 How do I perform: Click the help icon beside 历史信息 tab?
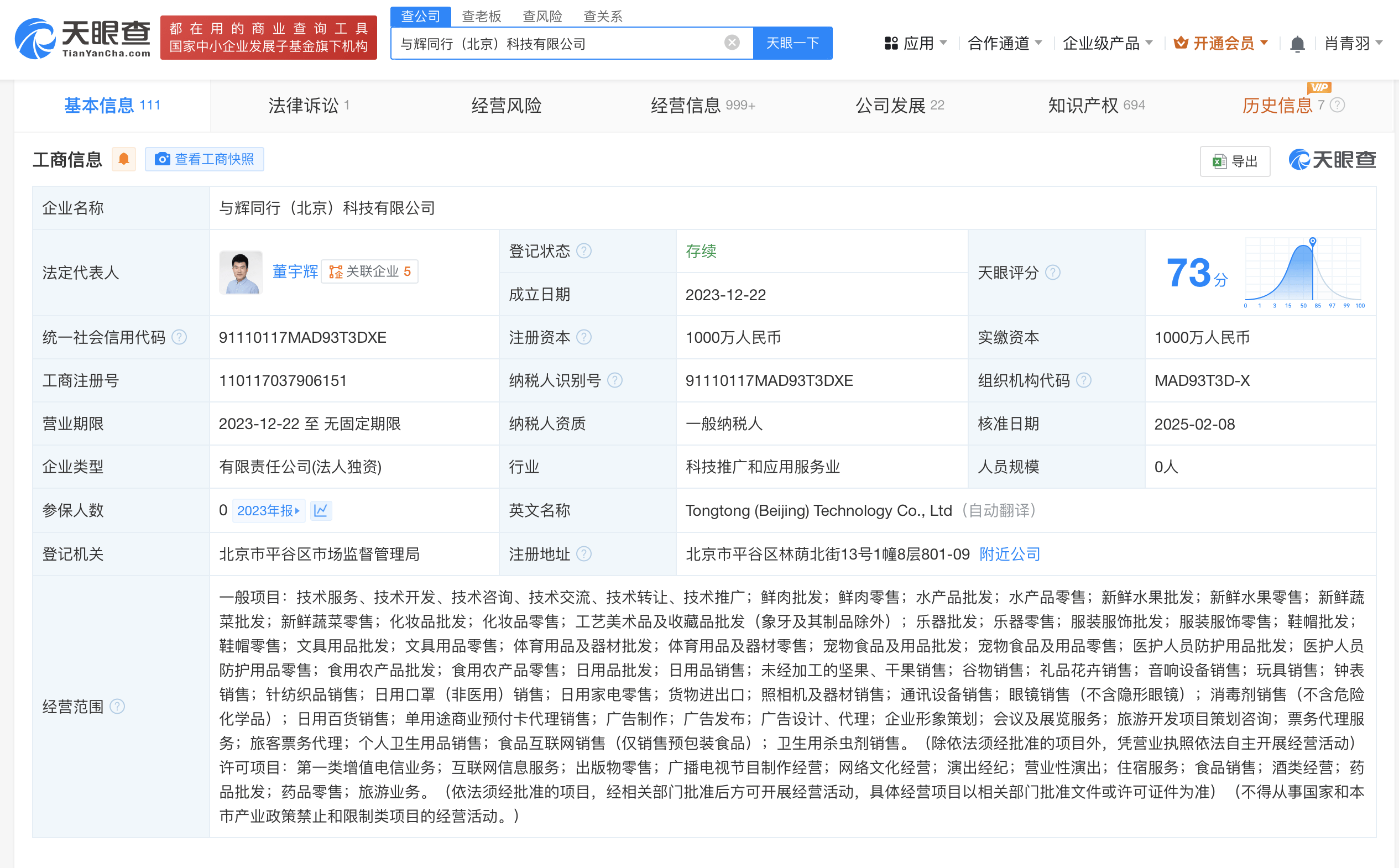click(x=1337, y=105)
